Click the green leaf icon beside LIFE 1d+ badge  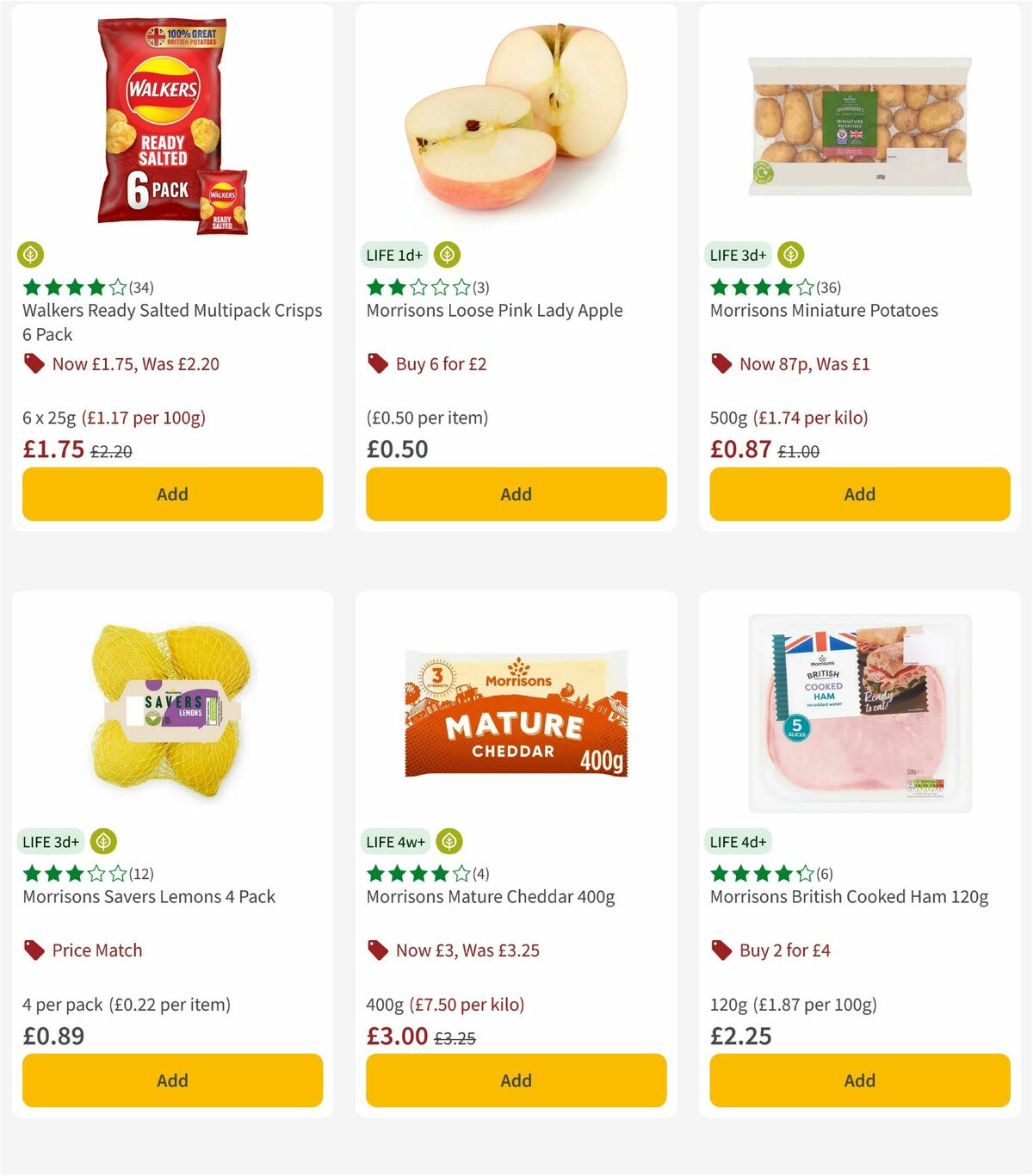coord(448,255)
